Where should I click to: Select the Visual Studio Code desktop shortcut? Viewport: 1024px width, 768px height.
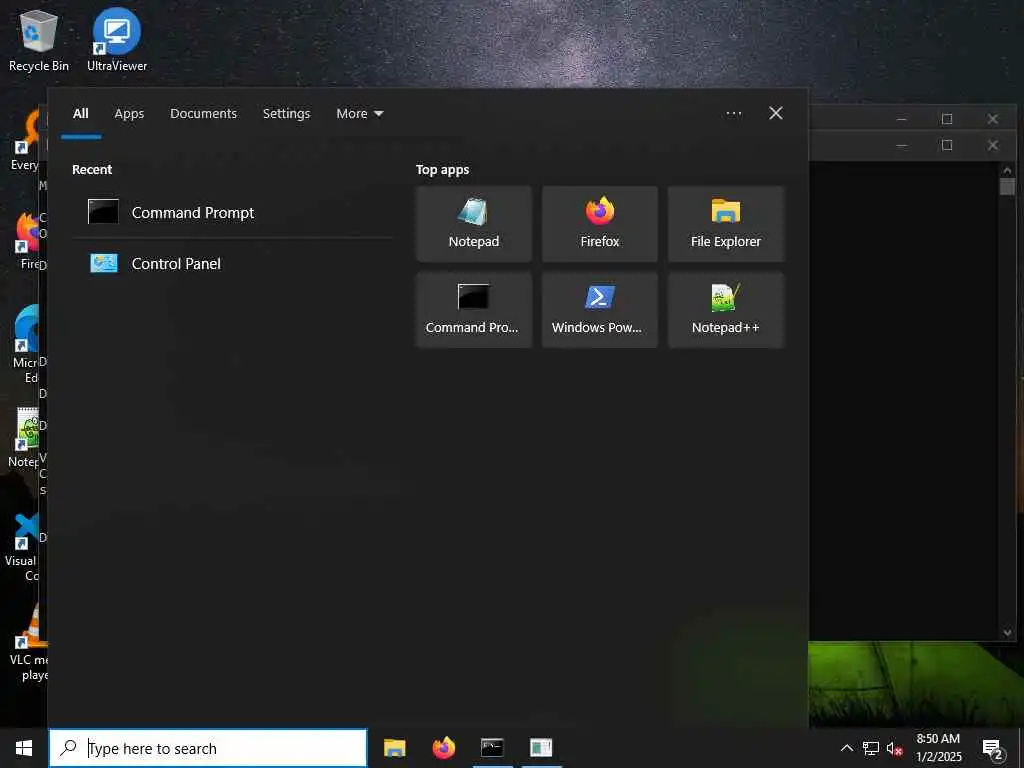click(x=24, y=547)
